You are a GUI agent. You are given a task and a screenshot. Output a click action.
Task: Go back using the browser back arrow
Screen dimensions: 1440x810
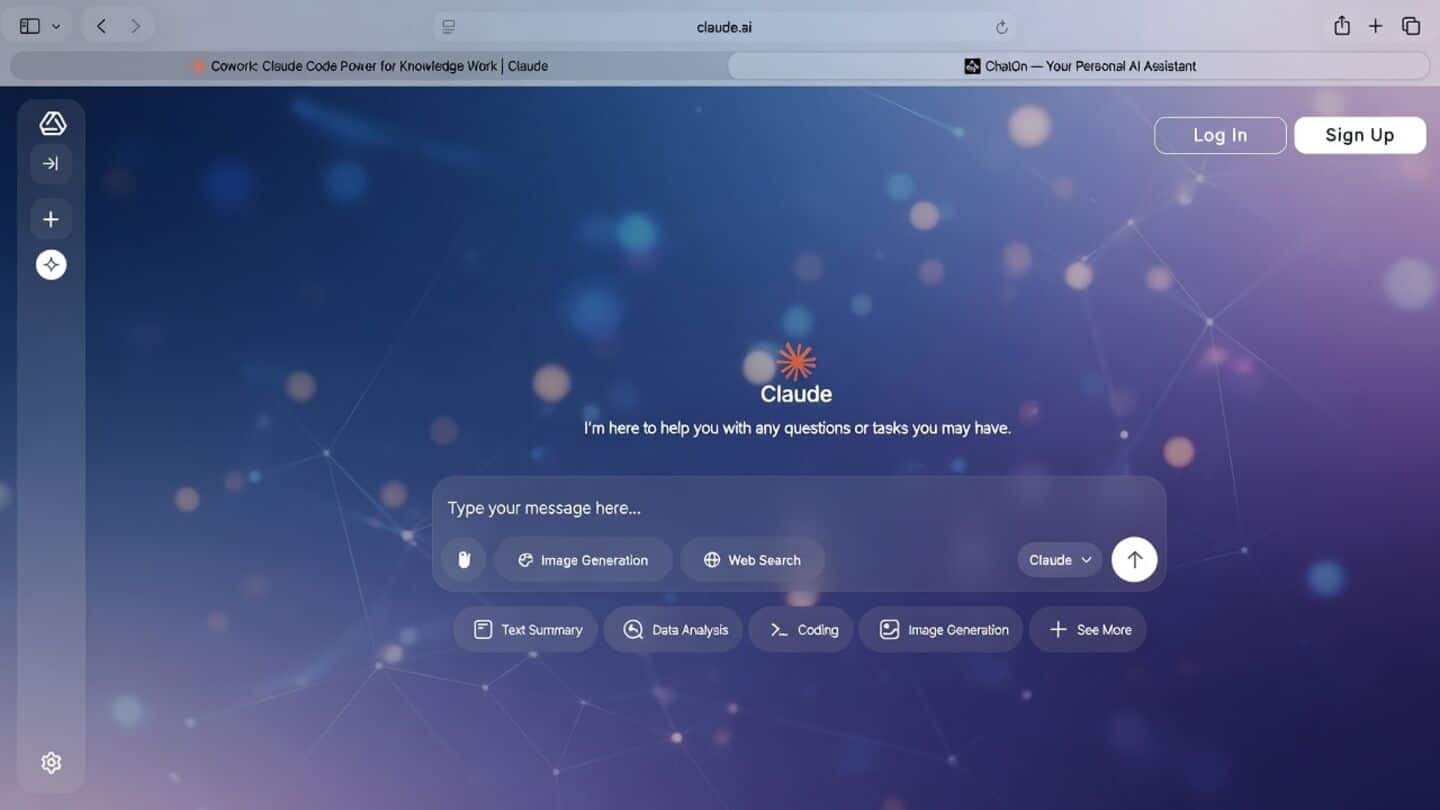[x=101, y=26]
